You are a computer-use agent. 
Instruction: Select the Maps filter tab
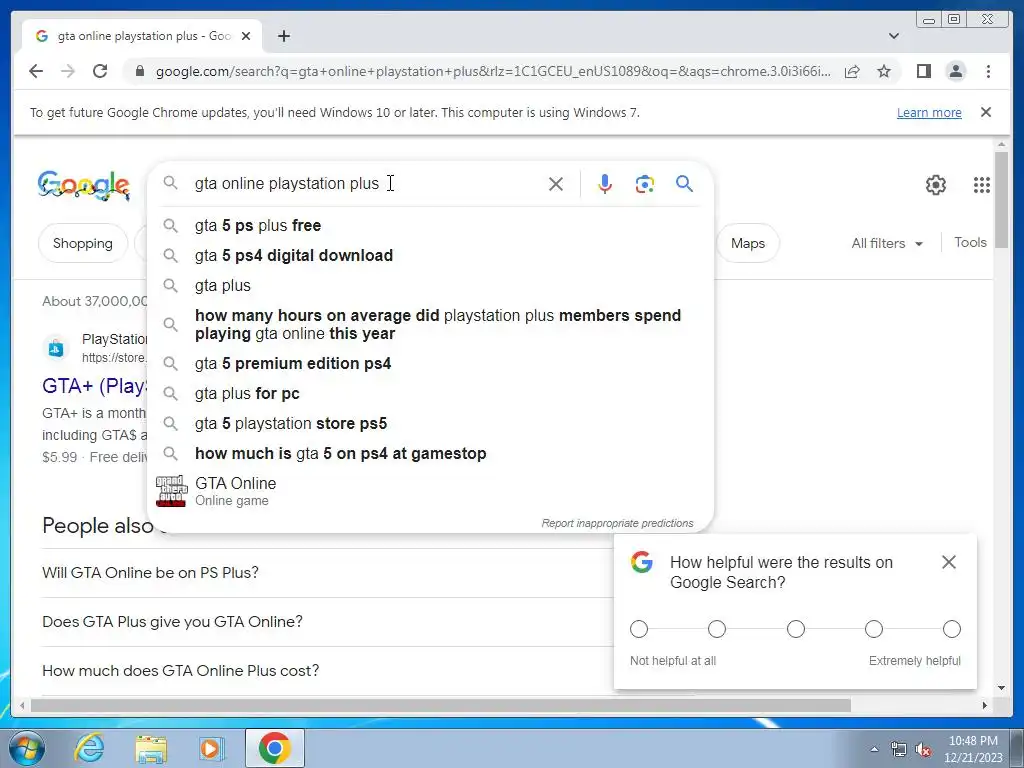[x=748, y=244]
